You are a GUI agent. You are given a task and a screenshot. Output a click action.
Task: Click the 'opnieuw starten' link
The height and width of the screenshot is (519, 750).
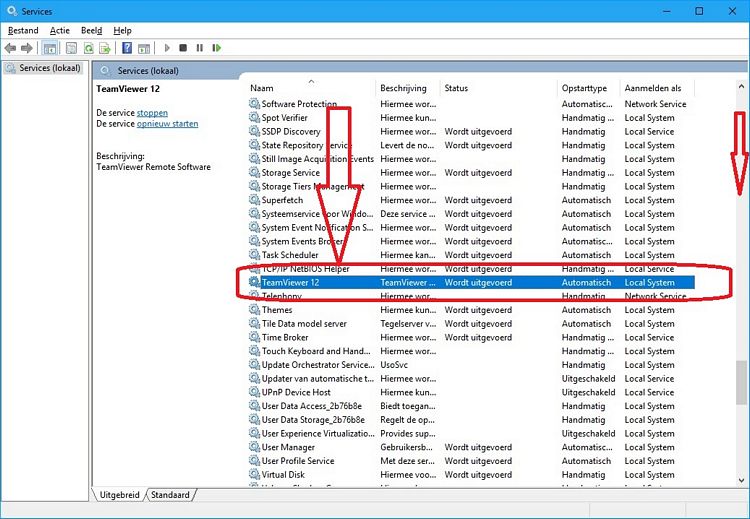[167, 124]
